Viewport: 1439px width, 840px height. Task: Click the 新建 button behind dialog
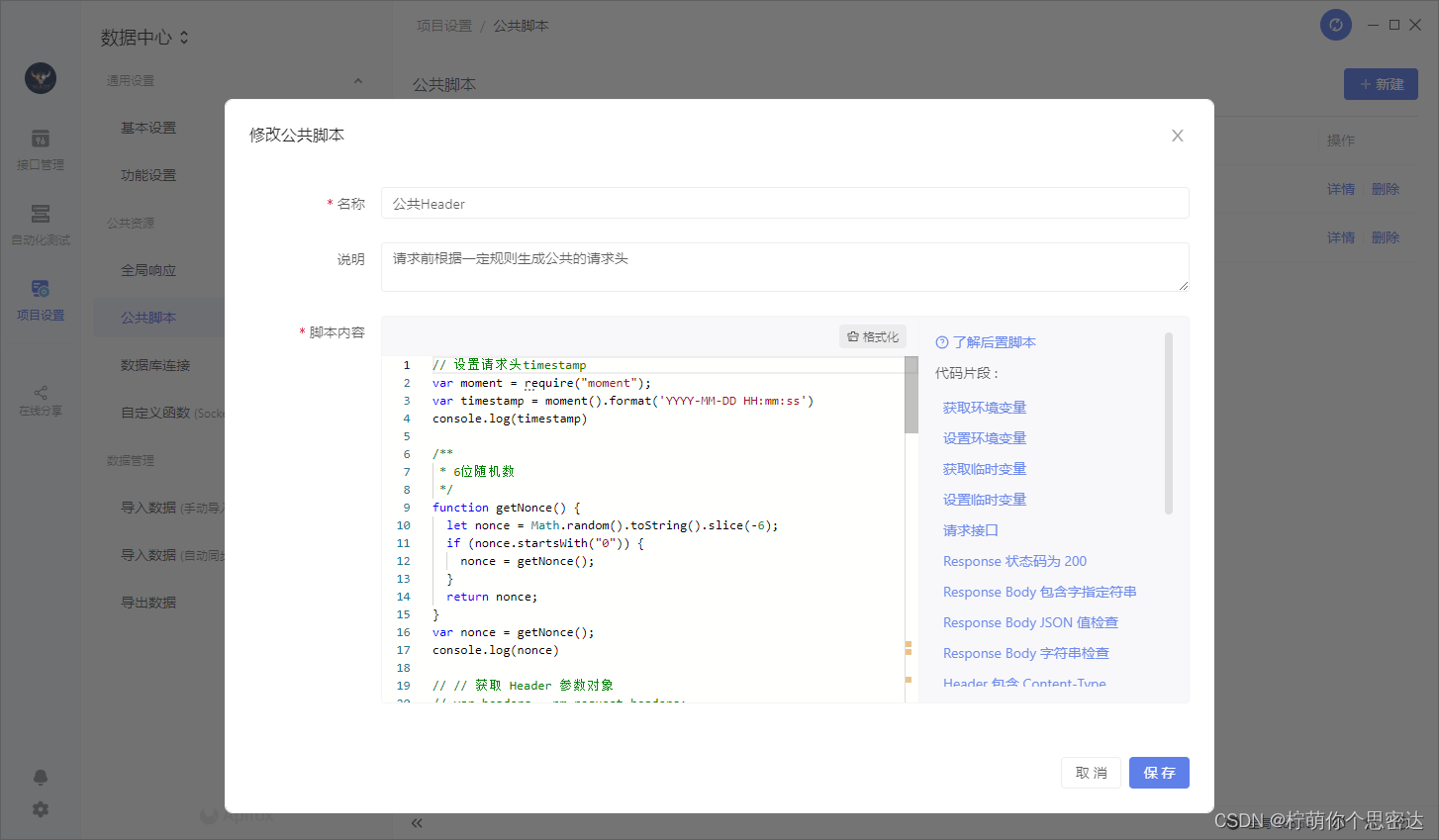(x=1381, y=84)
